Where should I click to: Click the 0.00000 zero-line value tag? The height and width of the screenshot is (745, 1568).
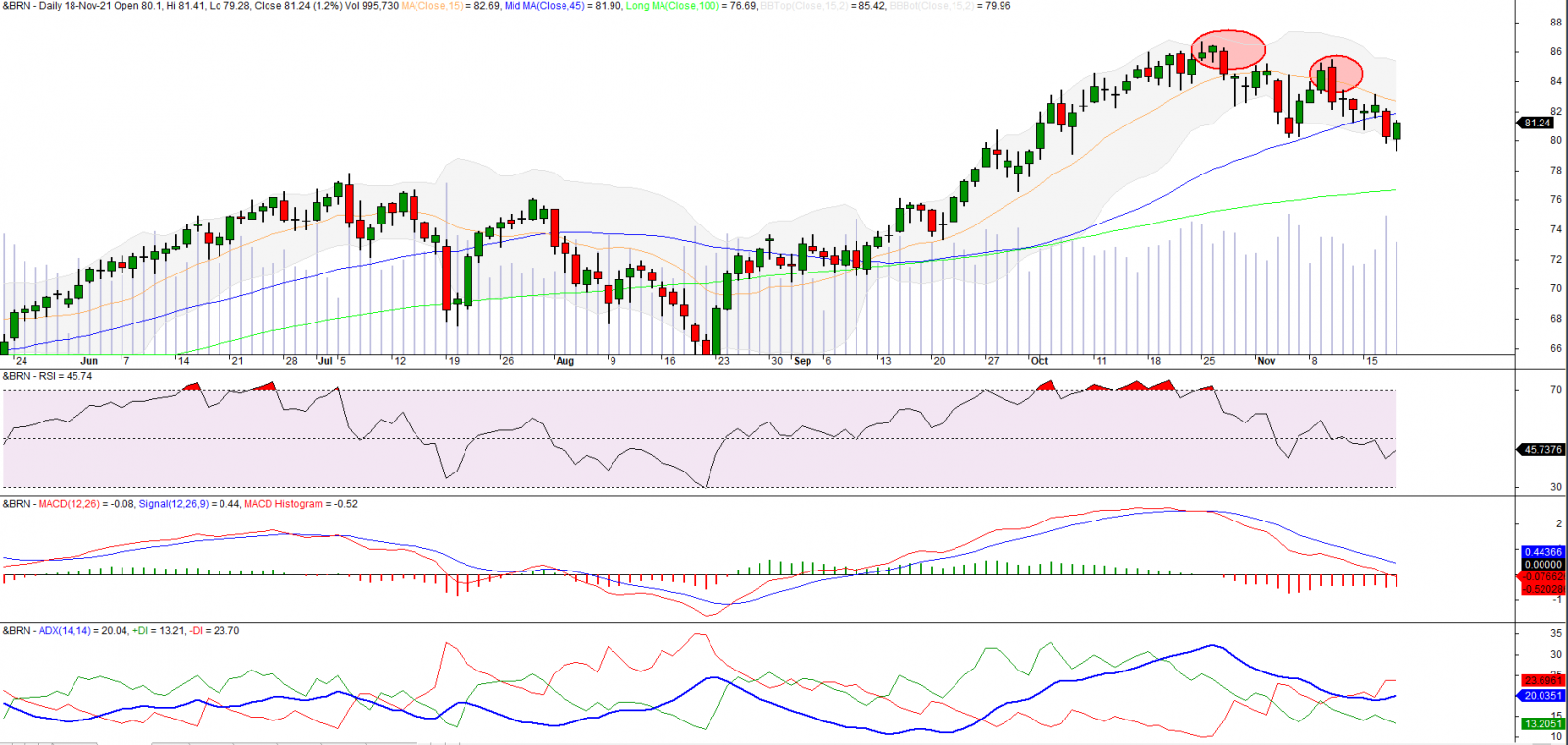click(1543, 565)
